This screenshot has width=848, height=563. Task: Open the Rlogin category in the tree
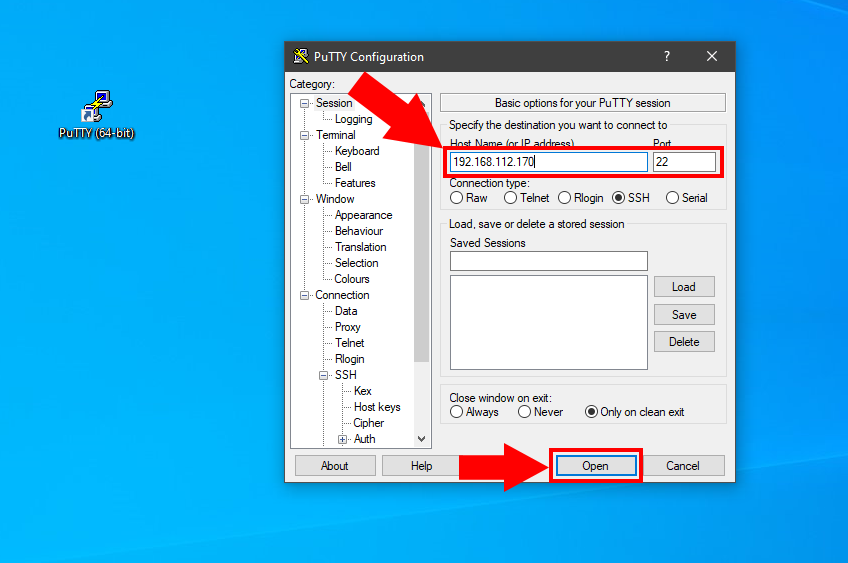point(349,359)
